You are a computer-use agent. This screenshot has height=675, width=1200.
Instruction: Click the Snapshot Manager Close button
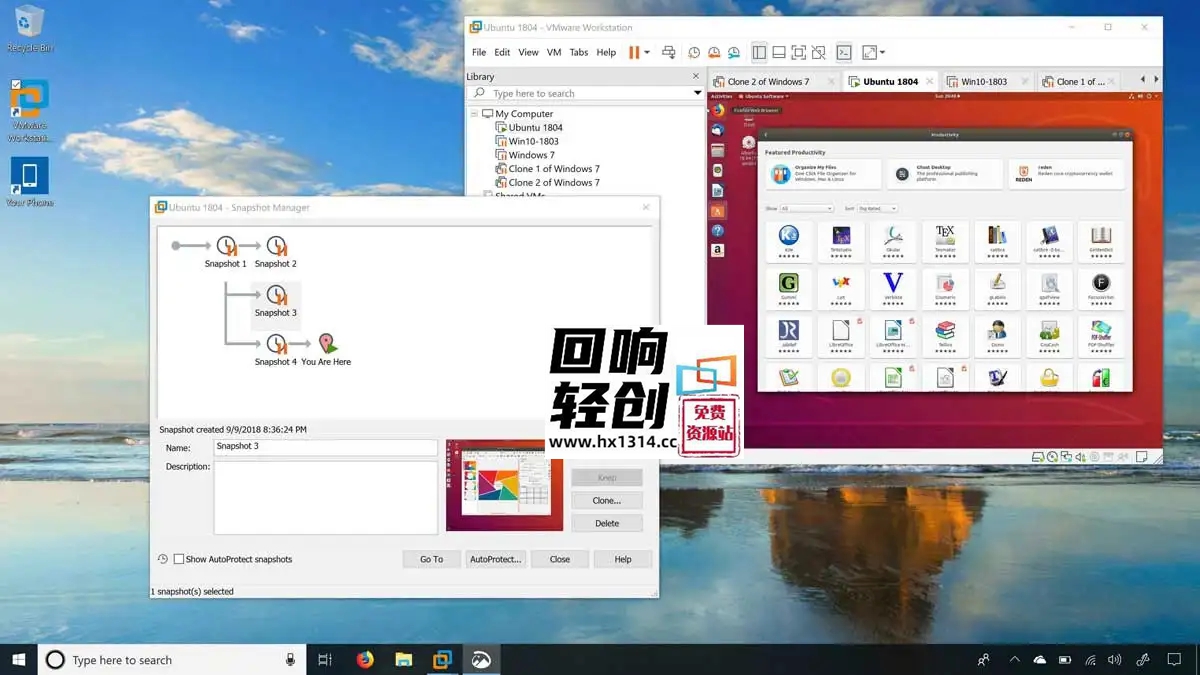click(560, 559)
